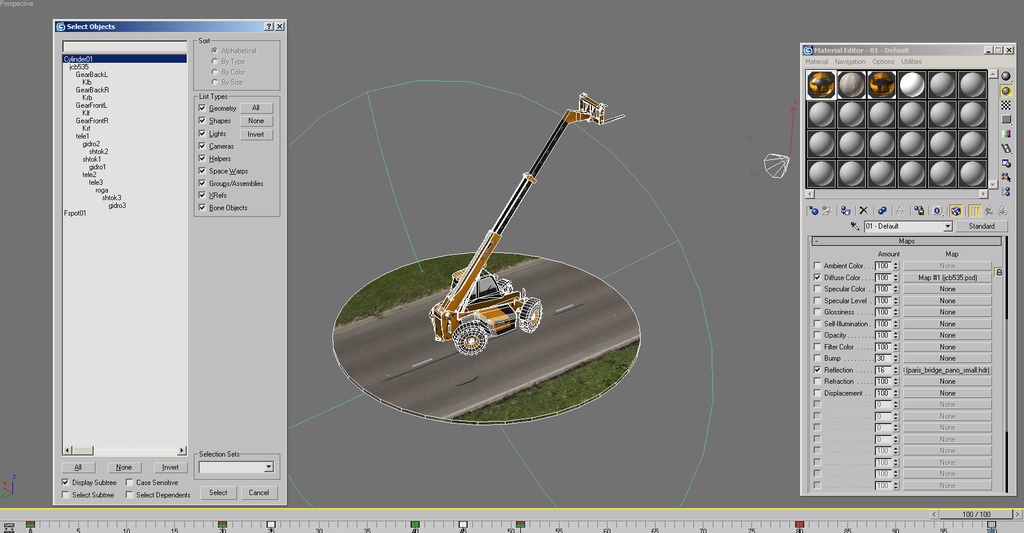Viewport: 1024px width, 533px height.
Task: Open the Utilities menu in Material Editor
Action: (911, 62)
